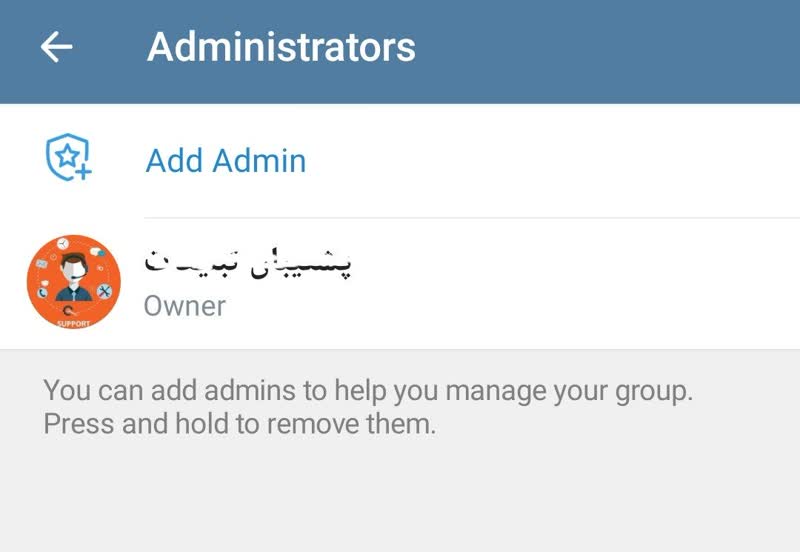Click the shield star Add Admin icon
Viewport: 800px width, 552px height.
pos(67,158)
